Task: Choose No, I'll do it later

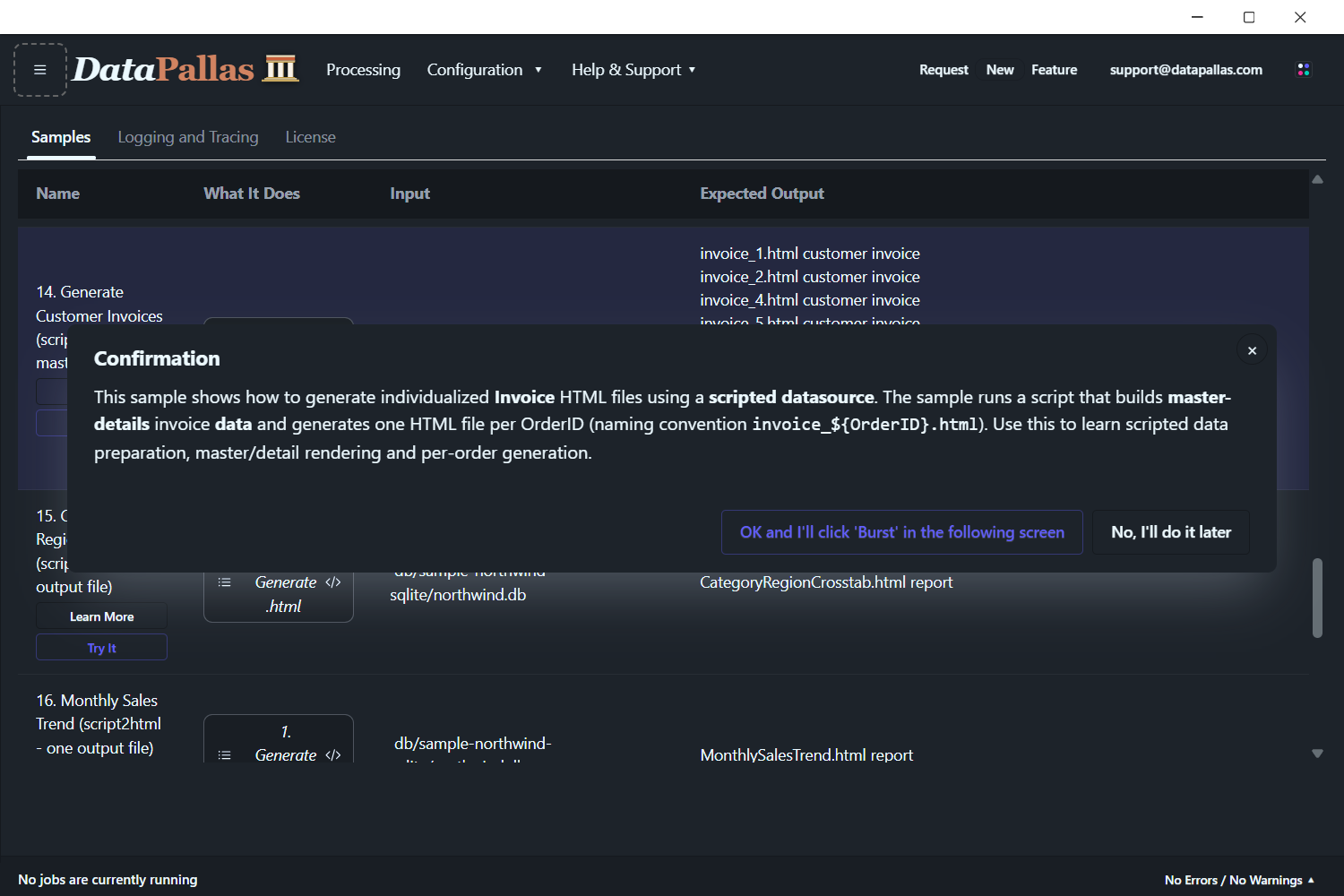Action: pyautogui.click(x=1171, y=532)
